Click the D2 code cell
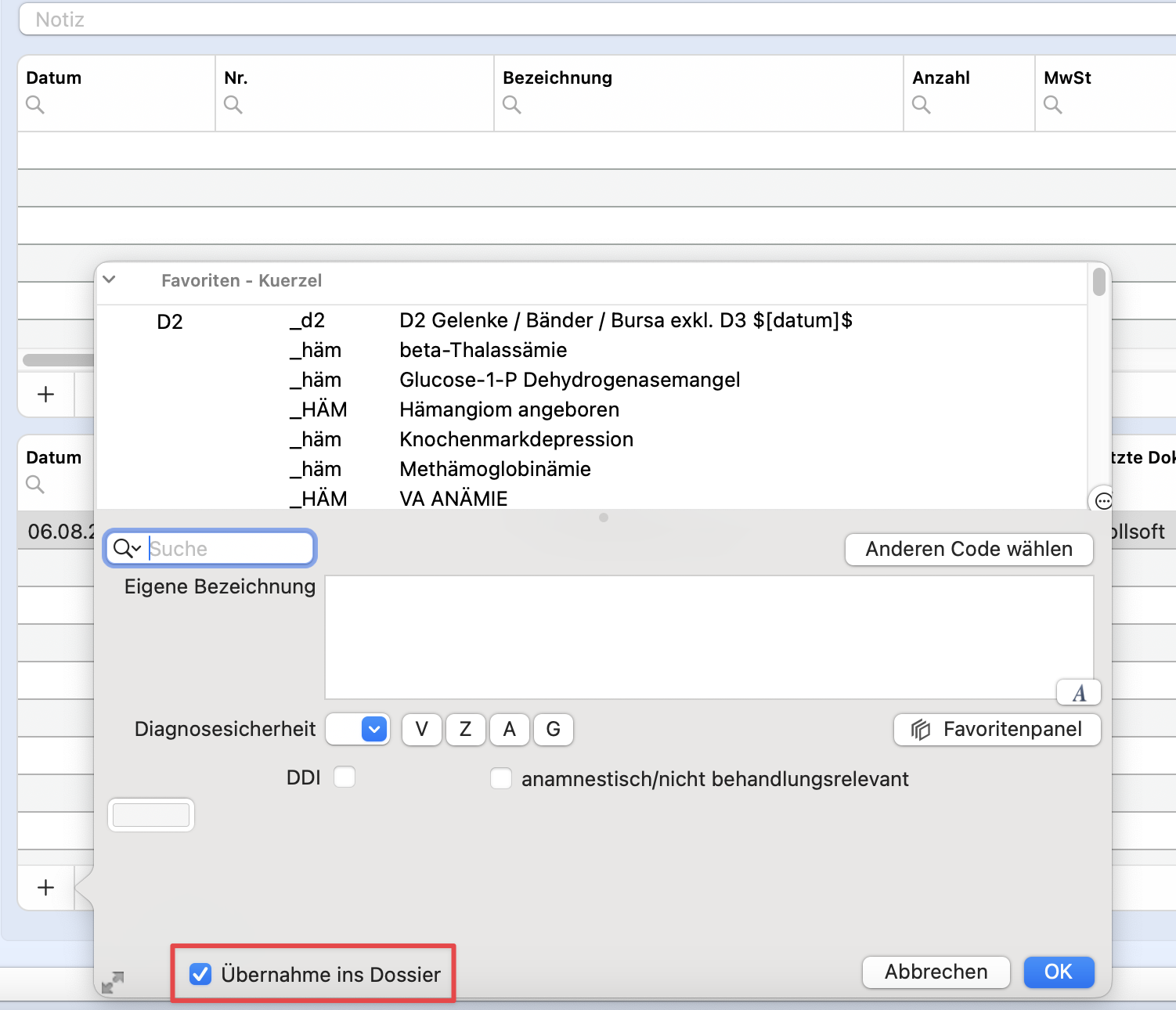1176x1010 pixels. coord(170,322)
